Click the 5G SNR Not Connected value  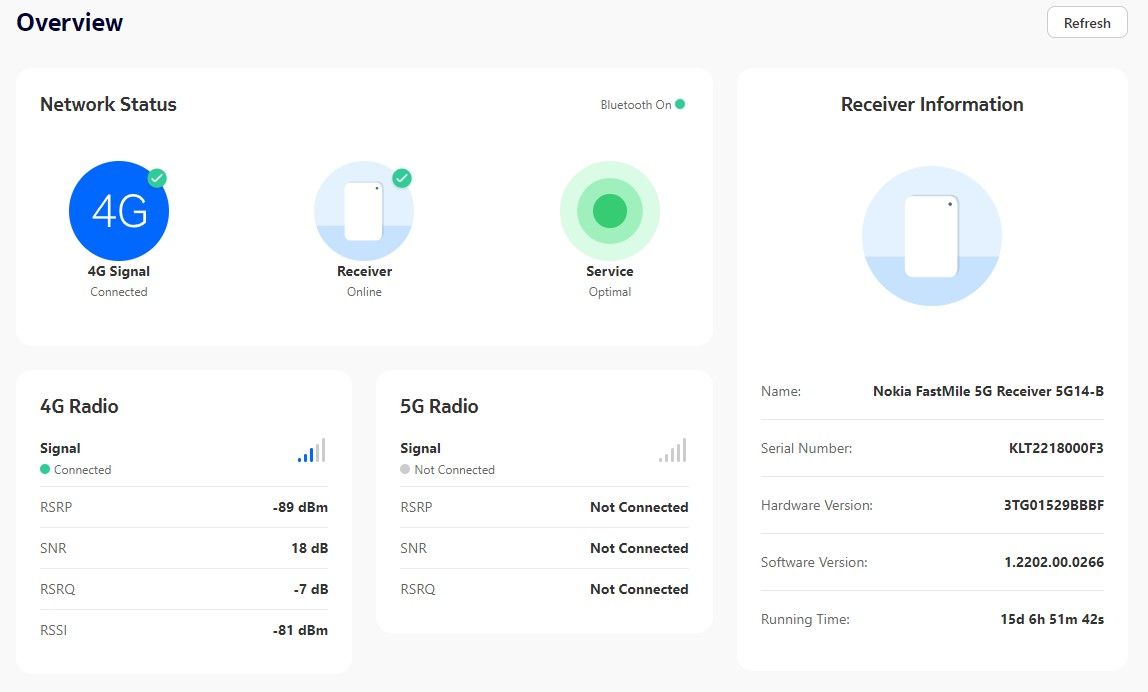pos(639,548)
